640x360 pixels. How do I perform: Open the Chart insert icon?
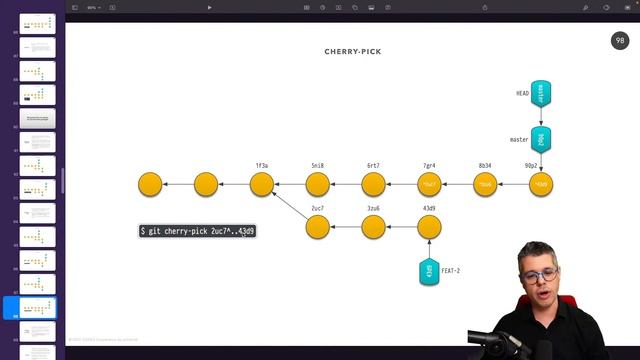point(322,7)
